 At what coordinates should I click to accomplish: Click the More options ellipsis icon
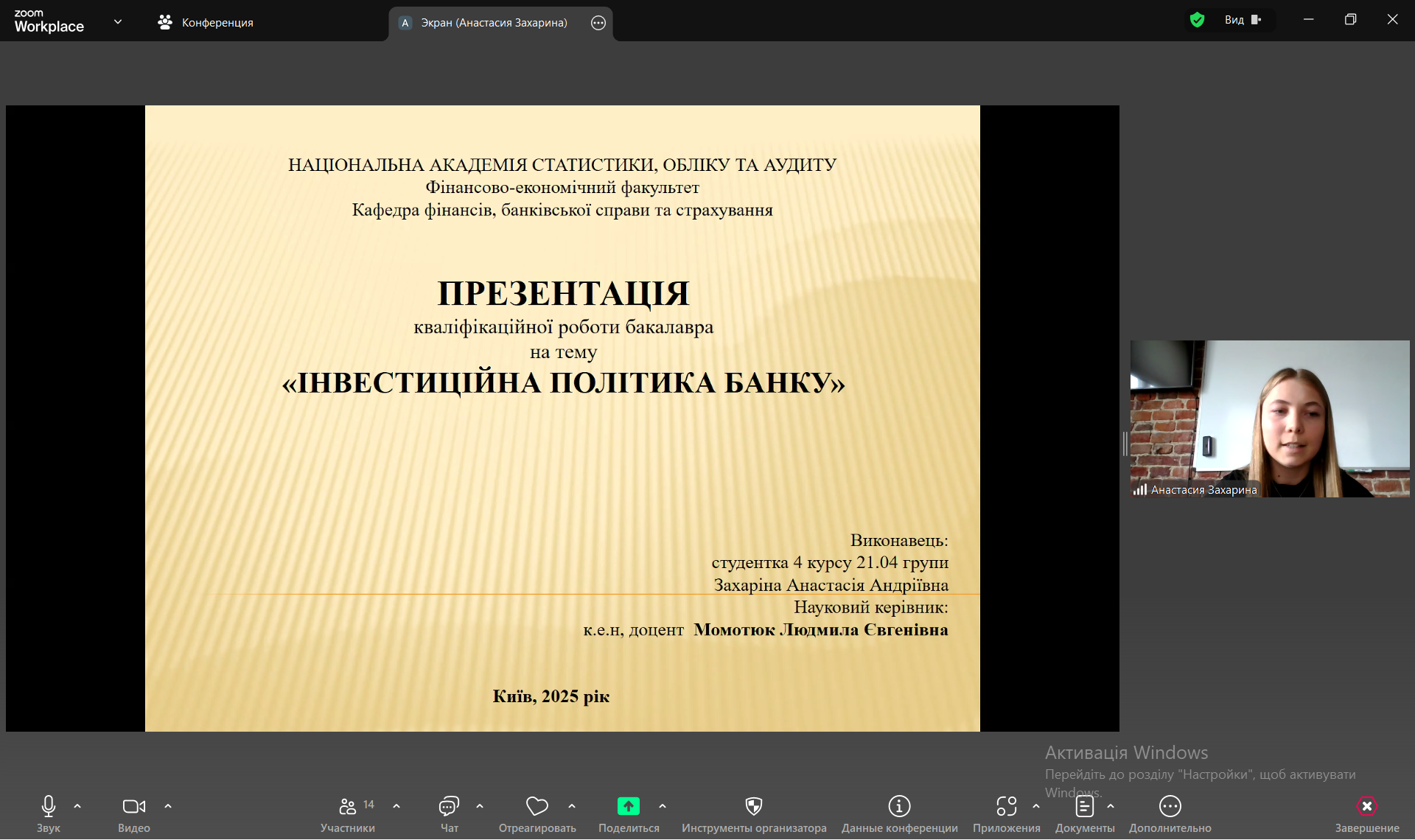1170,806
